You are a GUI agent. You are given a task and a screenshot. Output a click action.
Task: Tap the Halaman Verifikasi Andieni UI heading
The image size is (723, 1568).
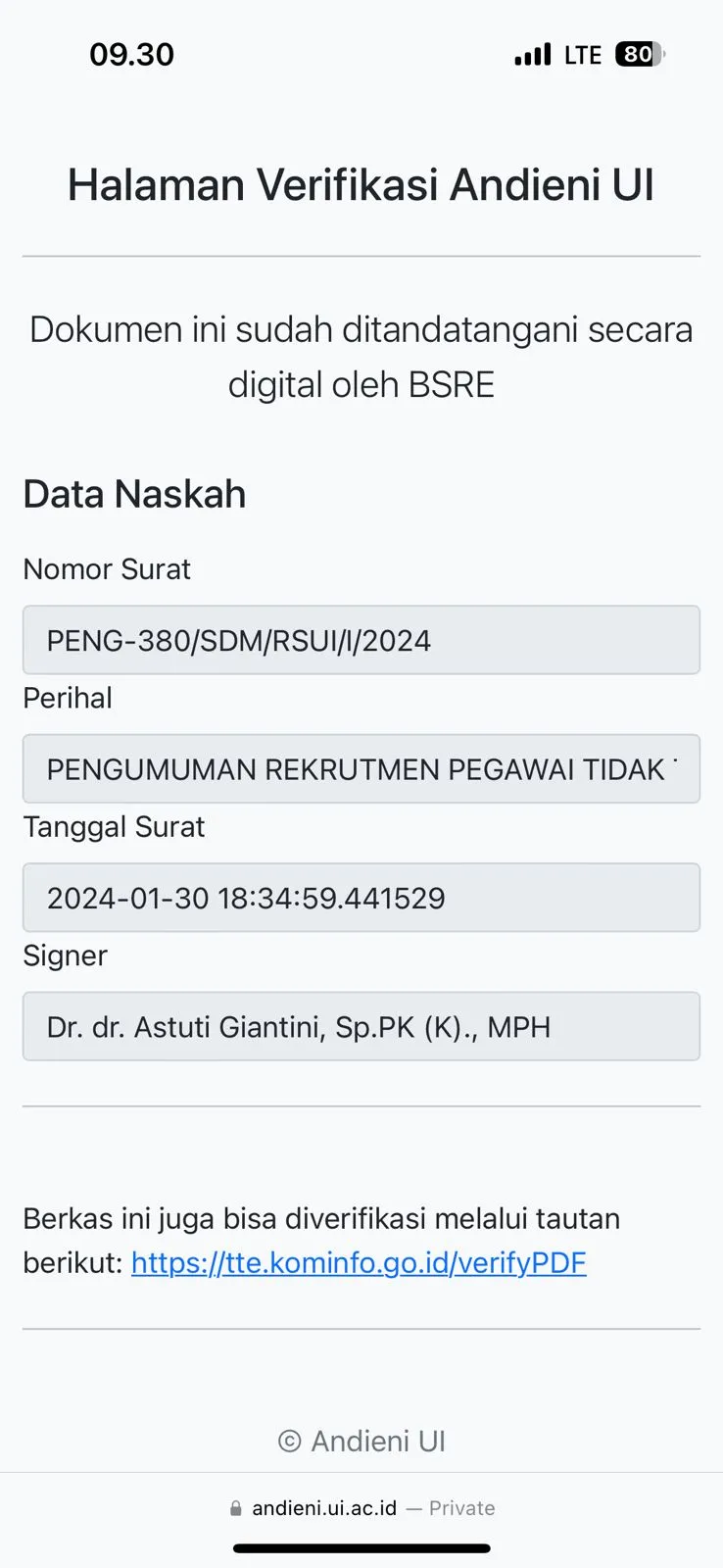point(361,184)
